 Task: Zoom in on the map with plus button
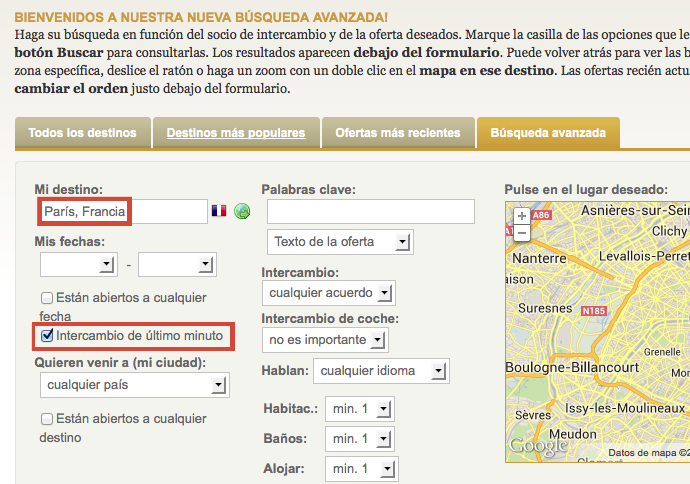coord(522,216)
